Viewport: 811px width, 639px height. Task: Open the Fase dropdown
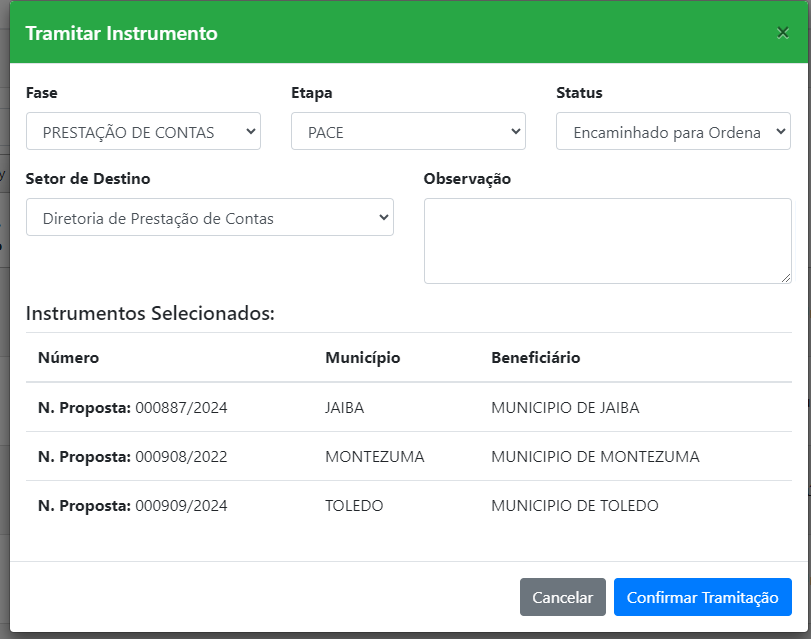[x=143, y=131]
